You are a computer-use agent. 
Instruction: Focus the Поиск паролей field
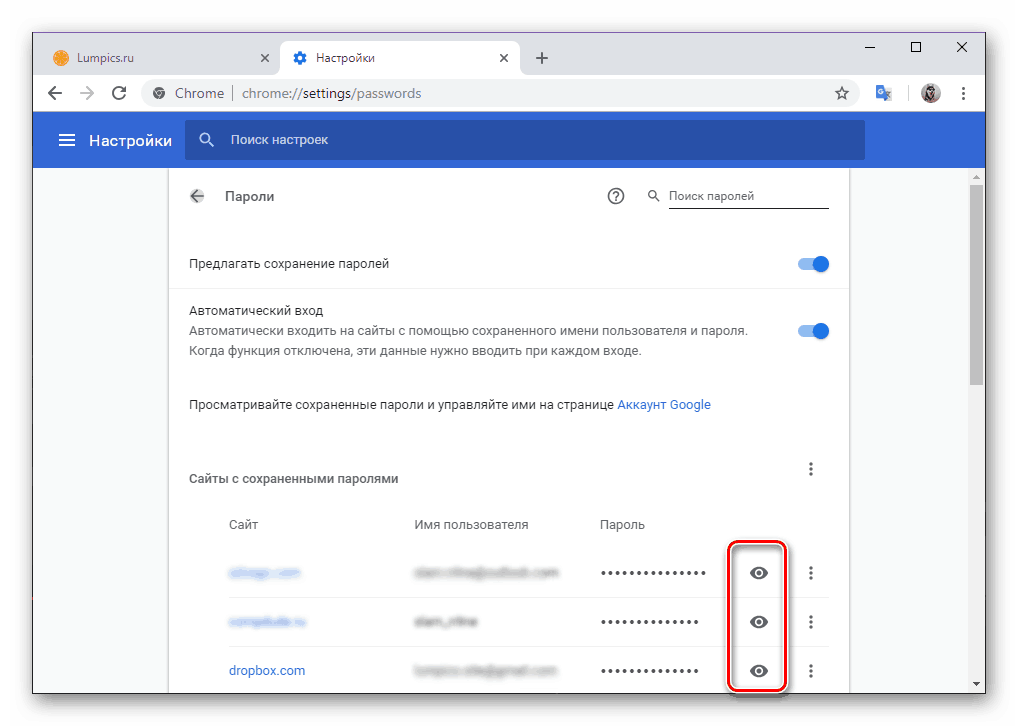coord(749,196)
